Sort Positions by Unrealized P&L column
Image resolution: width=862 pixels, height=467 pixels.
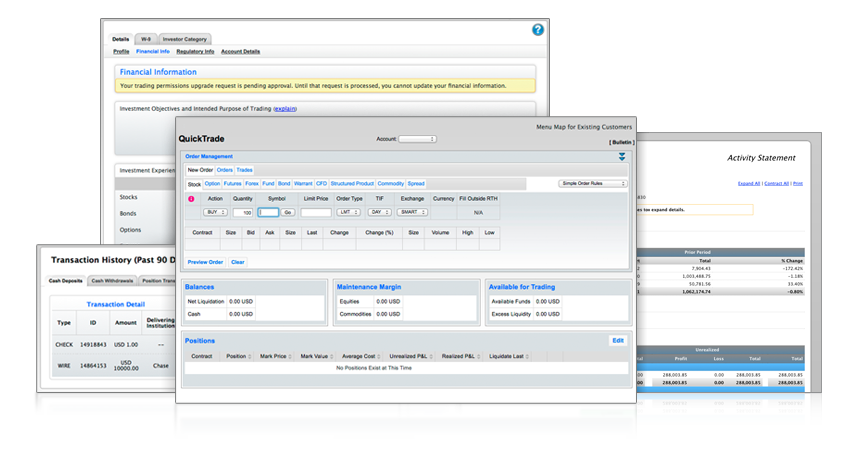430,356
